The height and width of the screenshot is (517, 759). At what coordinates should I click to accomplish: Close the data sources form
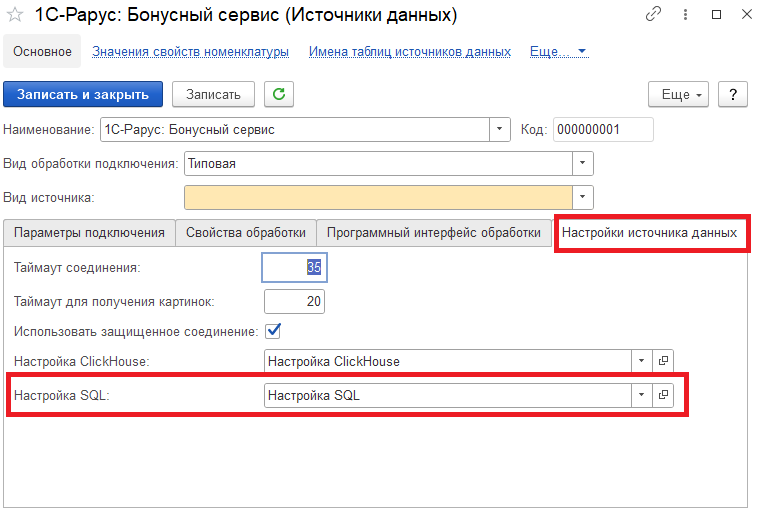click(746, 15)
